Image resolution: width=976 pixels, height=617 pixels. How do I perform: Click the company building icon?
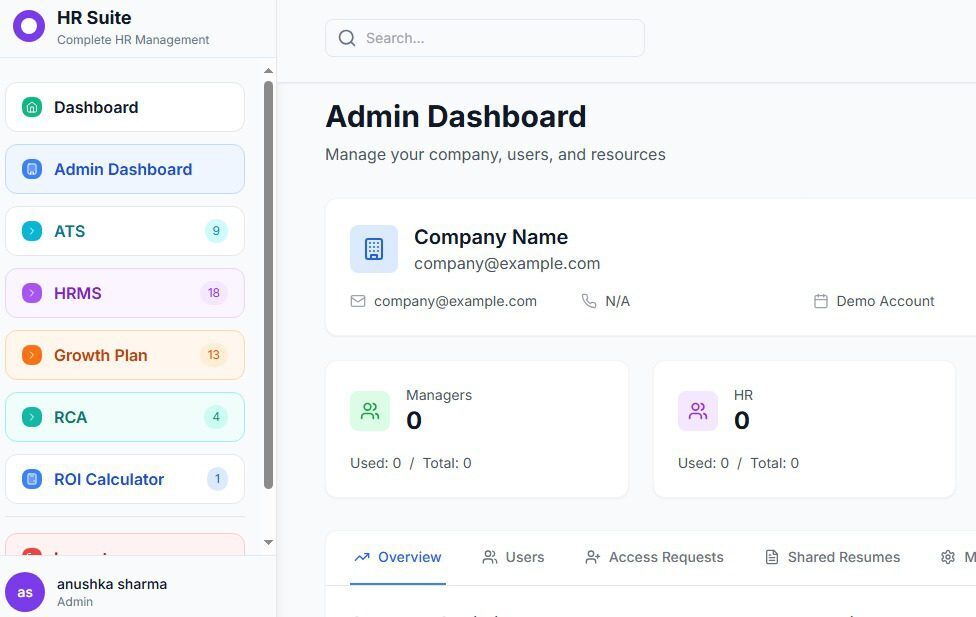(374, 249)
